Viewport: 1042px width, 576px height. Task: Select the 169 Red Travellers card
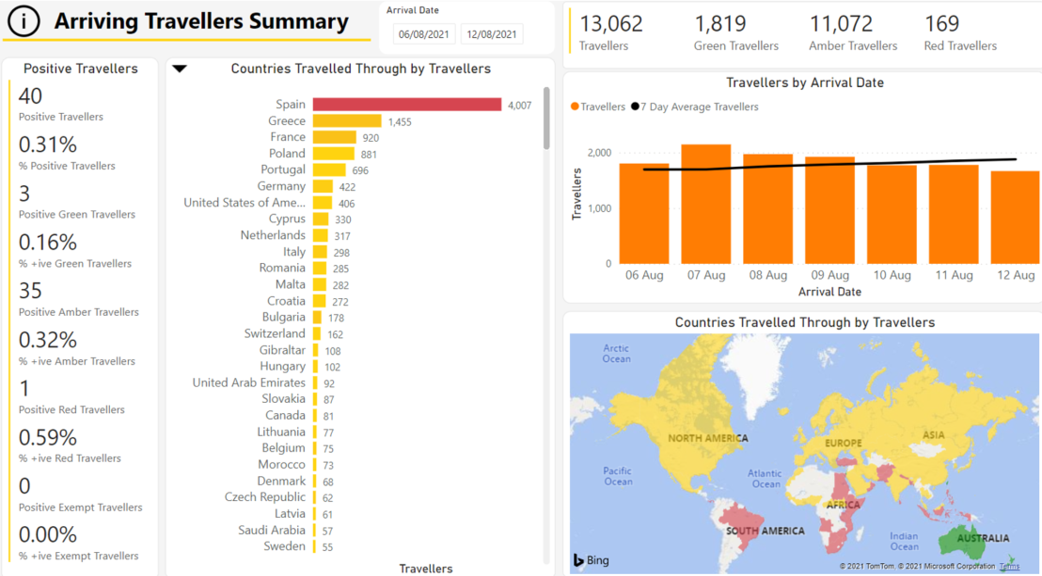[959, 32]
